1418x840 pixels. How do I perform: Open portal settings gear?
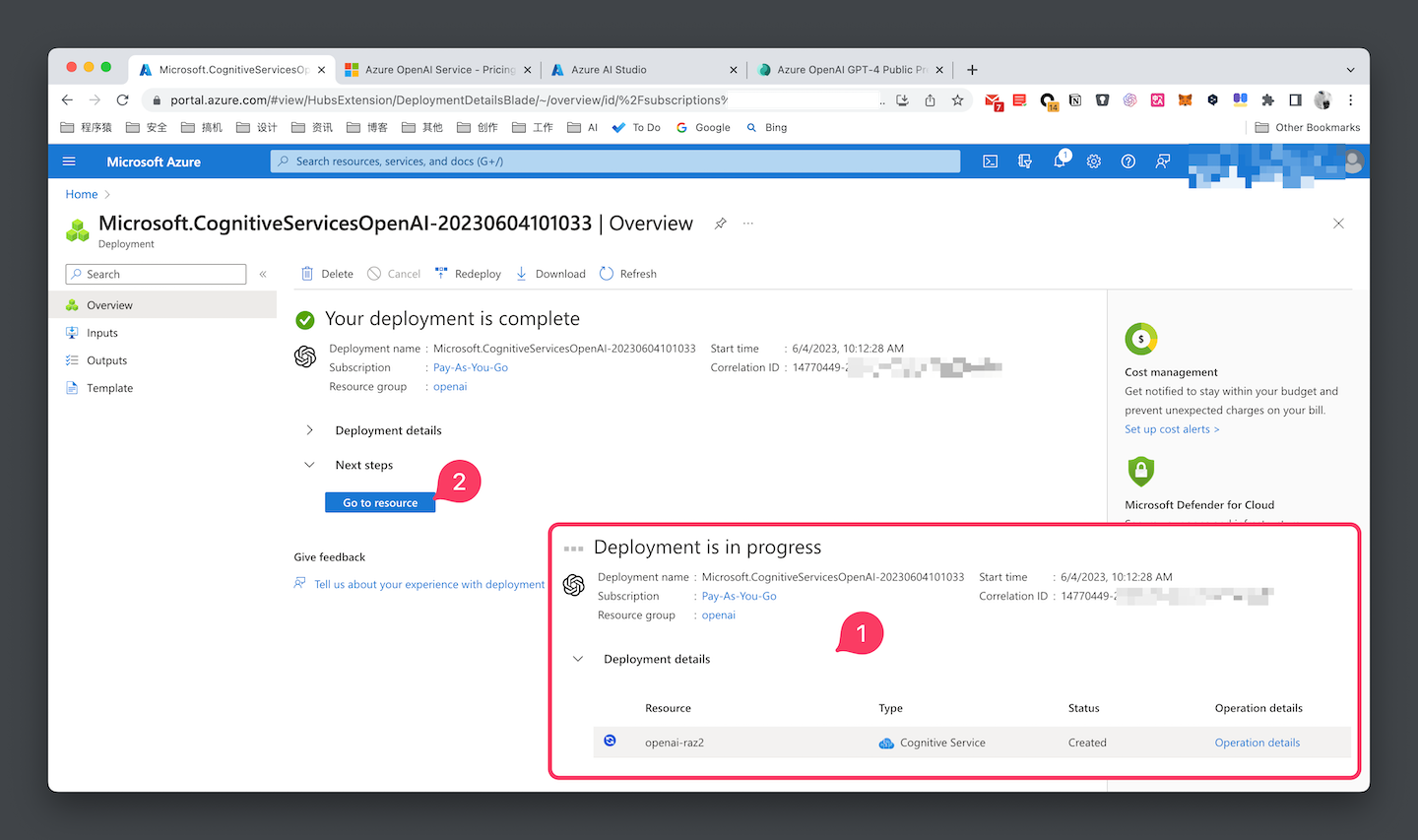1094,162
